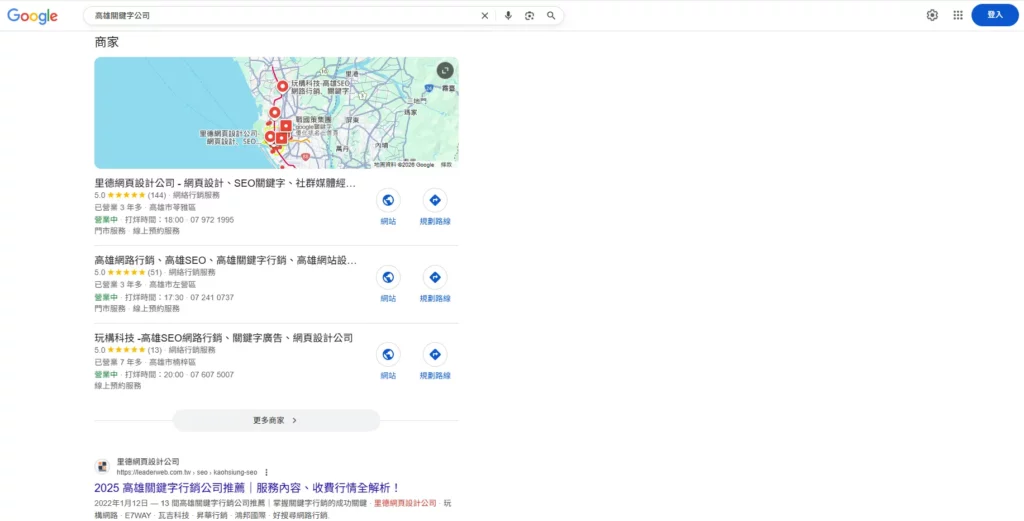Click the map area of local businesses
The width and height of the screenshot is (1024, 521).
(x=276, y=113)
